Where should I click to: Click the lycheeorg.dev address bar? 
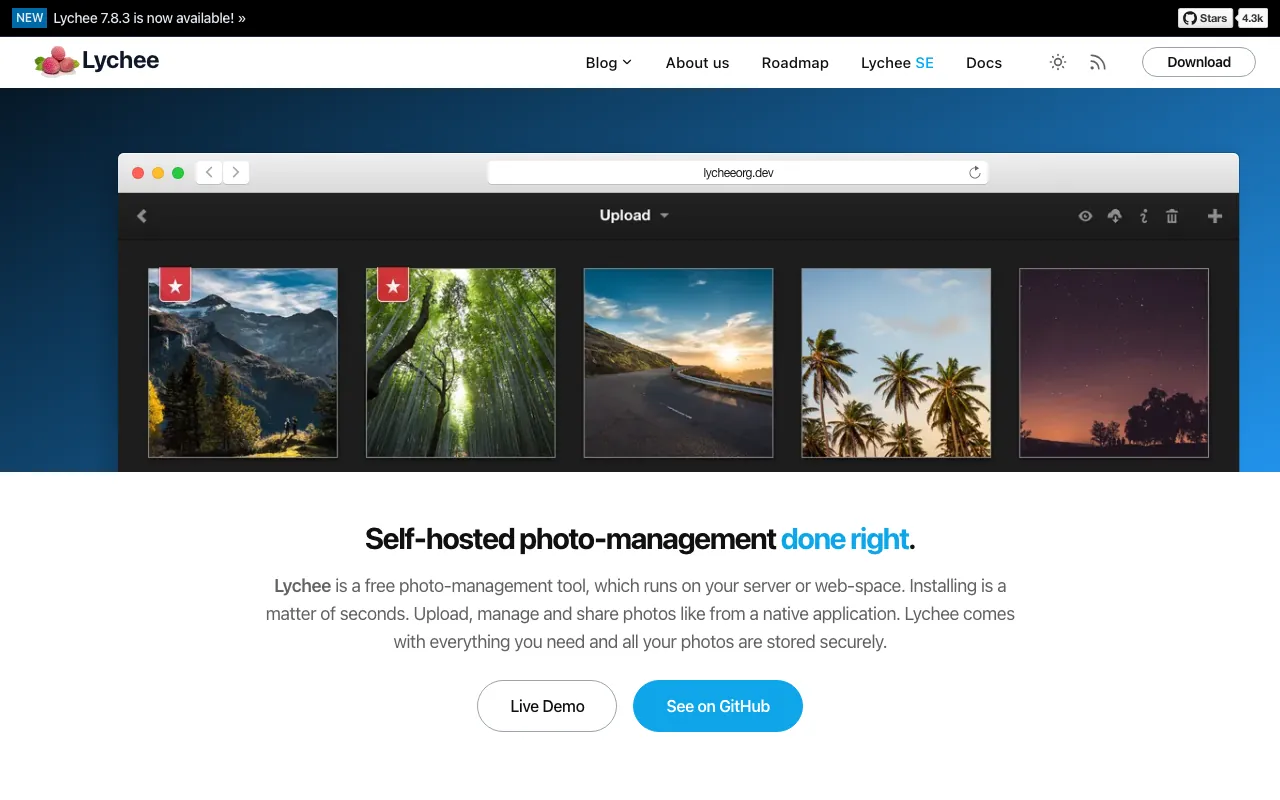(x=738, y=172)
